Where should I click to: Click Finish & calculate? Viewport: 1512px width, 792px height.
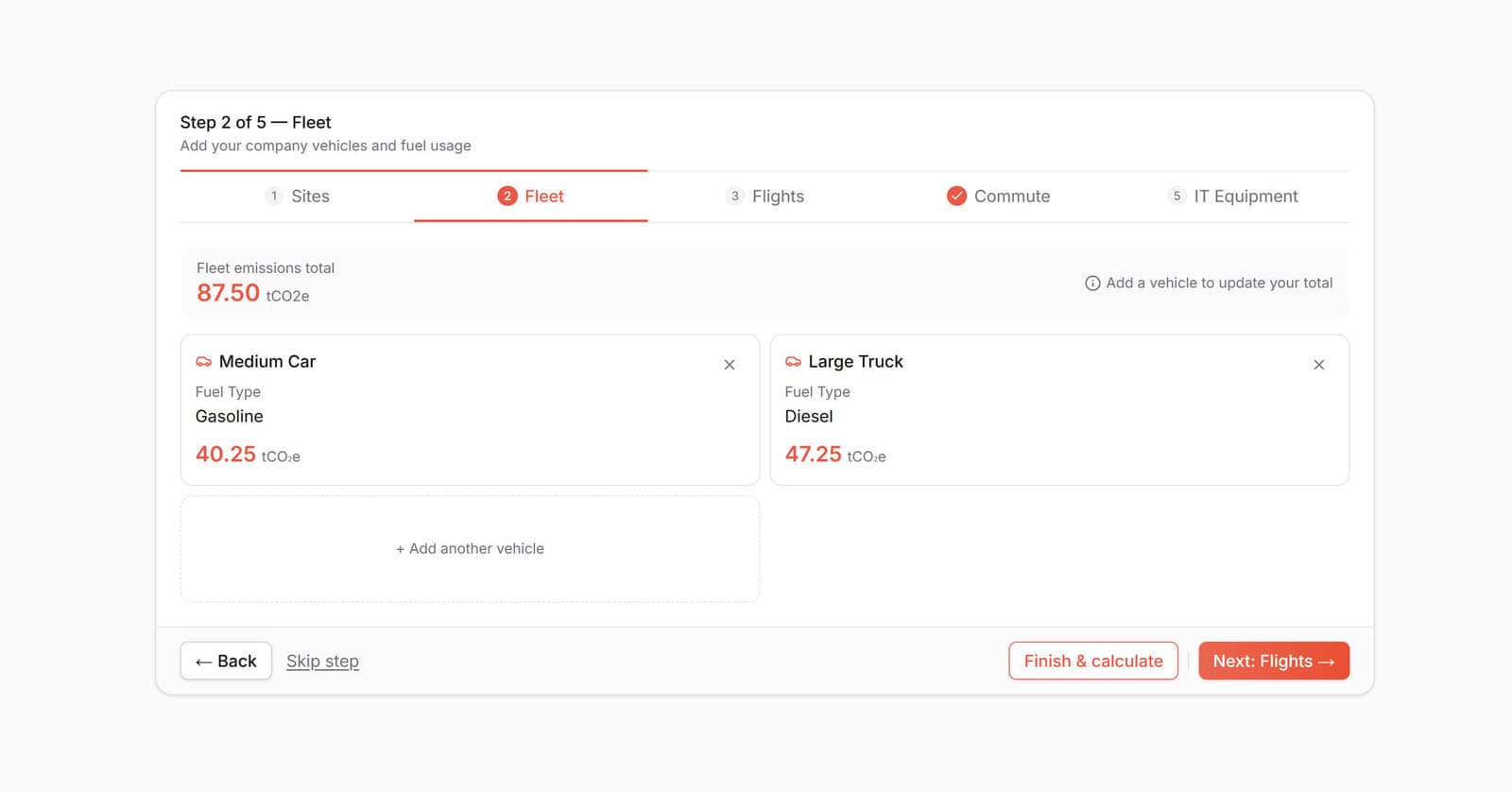coord(1093,661)
